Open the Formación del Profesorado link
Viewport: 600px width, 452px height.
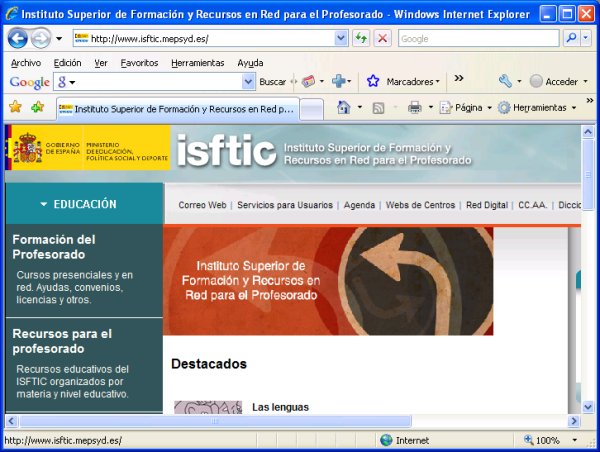click(55, 246)
